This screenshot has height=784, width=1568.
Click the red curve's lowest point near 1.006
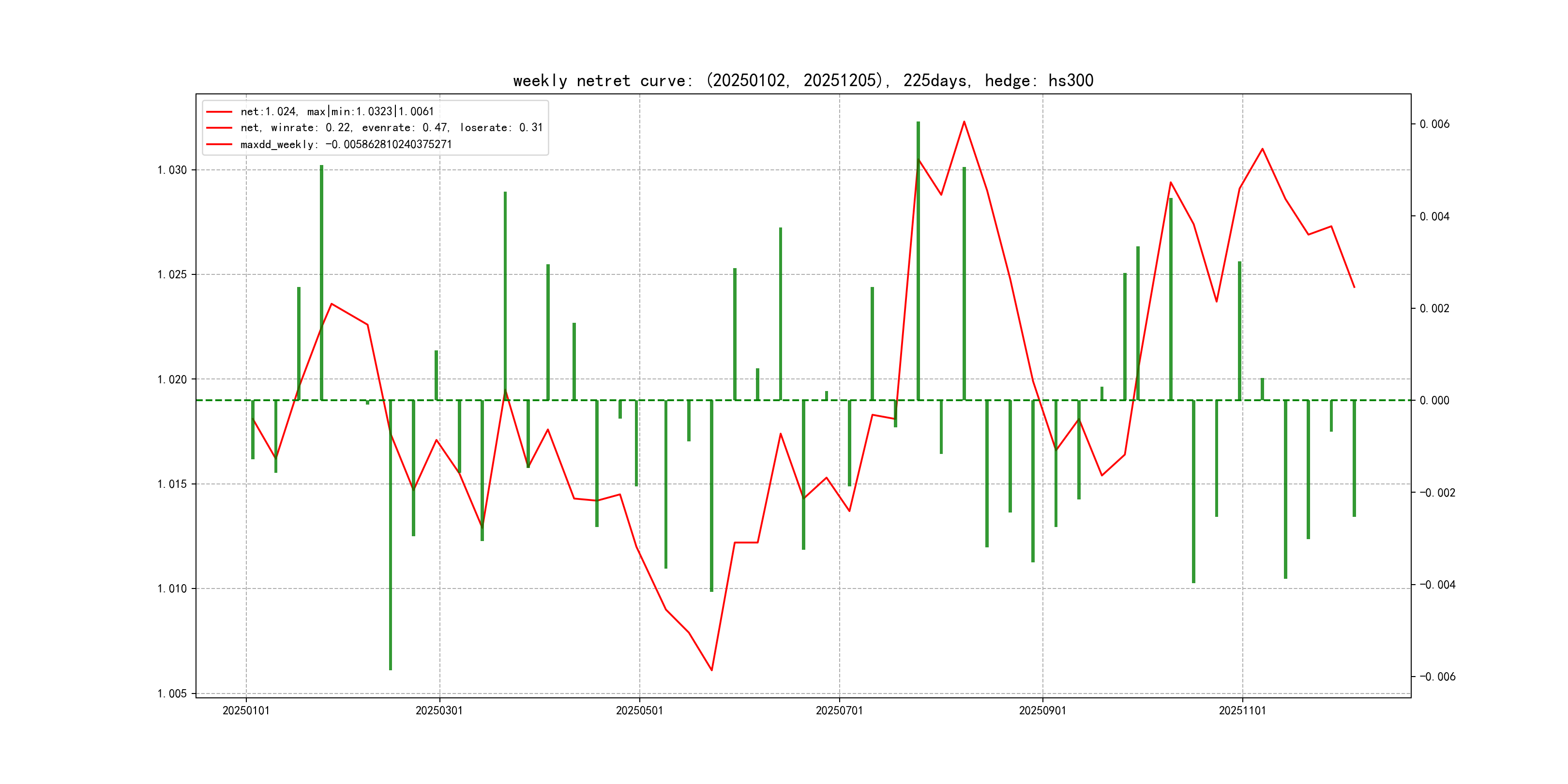(711, 670)
